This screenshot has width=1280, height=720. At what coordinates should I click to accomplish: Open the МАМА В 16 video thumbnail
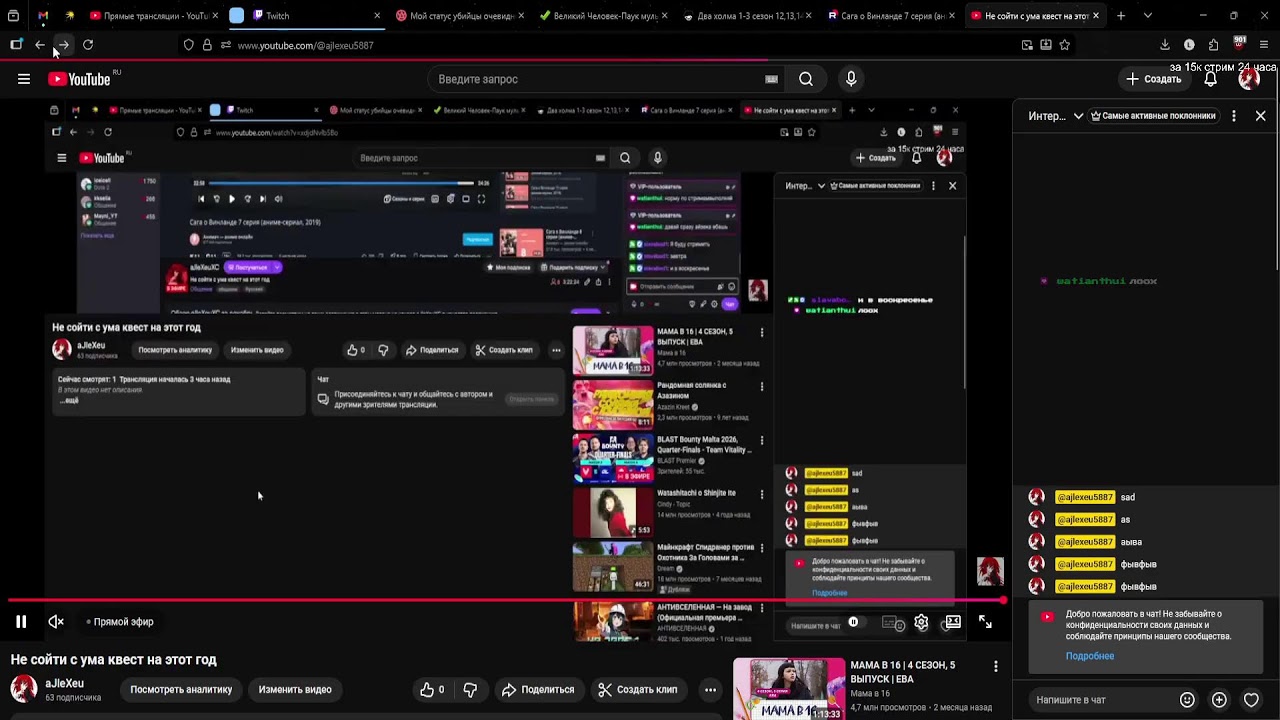[x=789, y=688]
